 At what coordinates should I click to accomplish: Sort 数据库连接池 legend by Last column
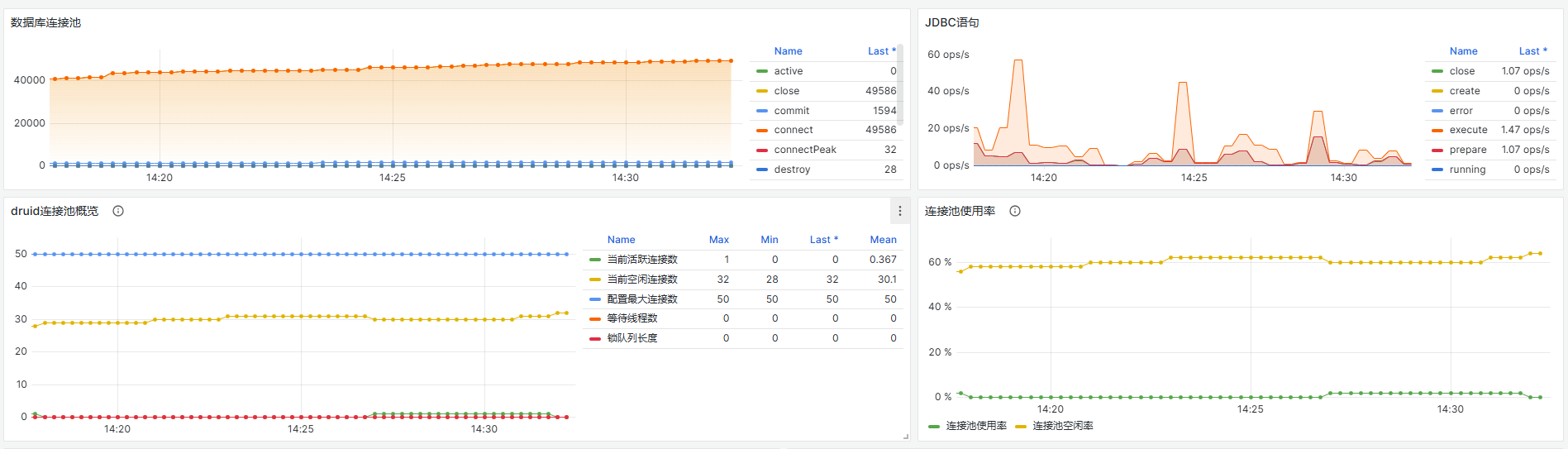coord(881,51)
